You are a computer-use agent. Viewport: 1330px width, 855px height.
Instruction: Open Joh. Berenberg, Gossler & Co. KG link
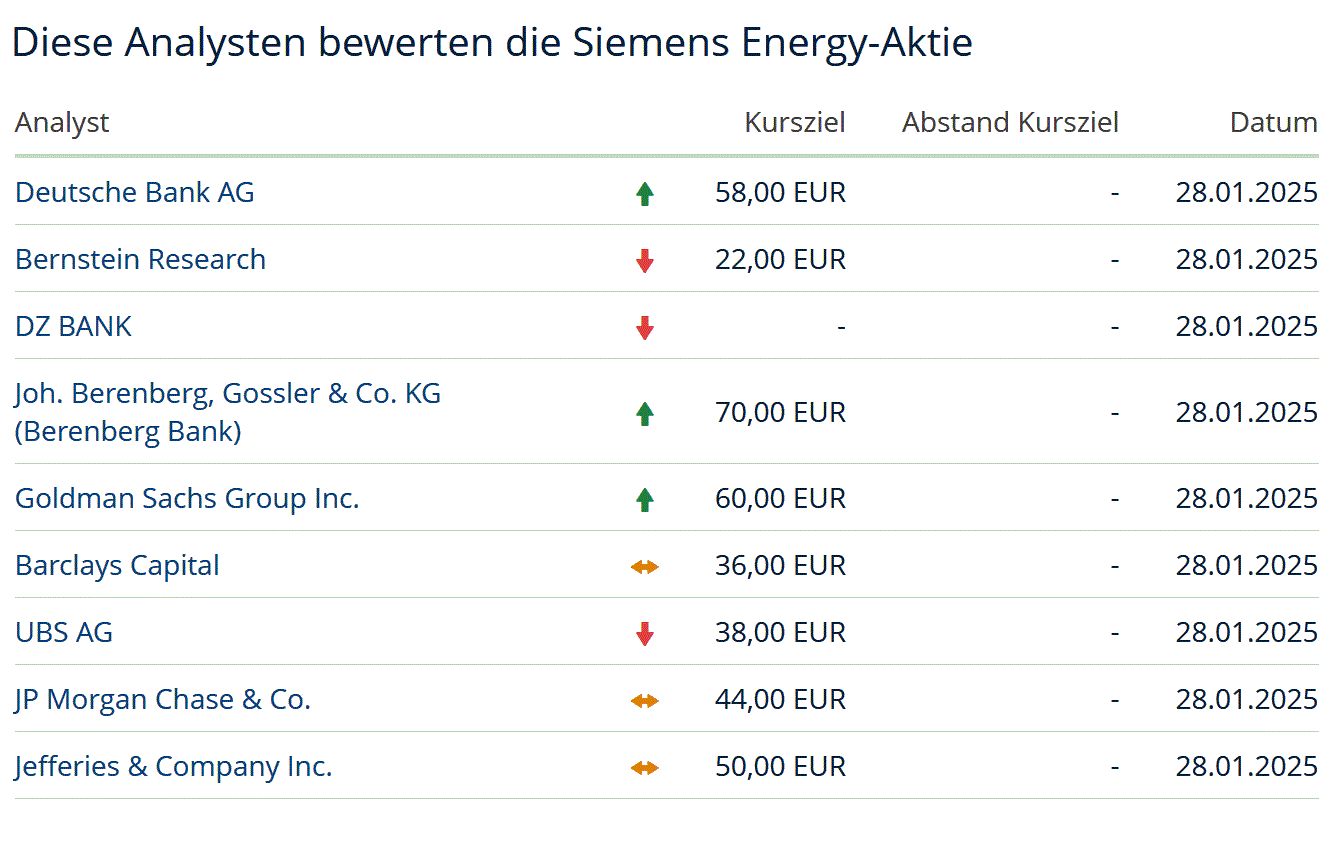(x=228, y=394)
